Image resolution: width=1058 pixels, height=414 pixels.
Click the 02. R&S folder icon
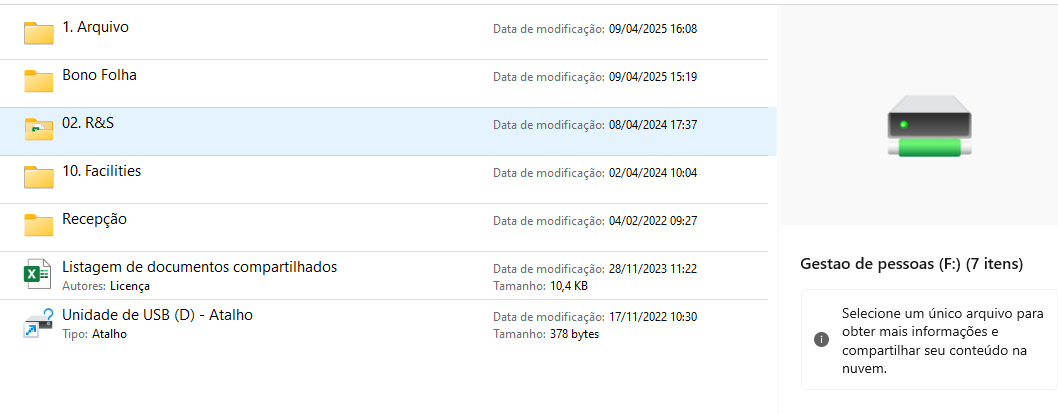pos(38,129)
